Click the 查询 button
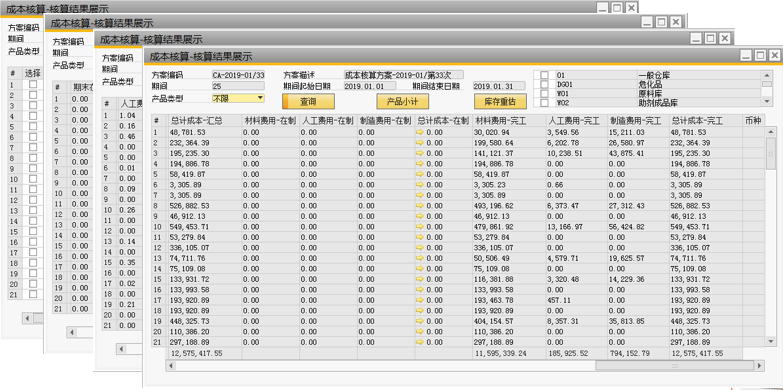The image size is (783, 390). (308, 101)
